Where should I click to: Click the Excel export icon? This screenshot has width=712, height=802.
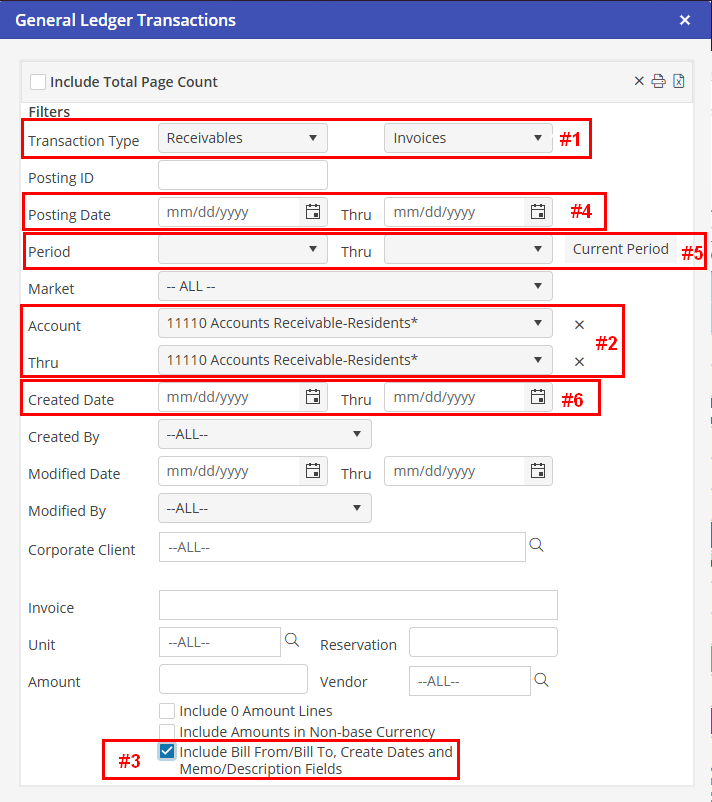tap(678, 82)
